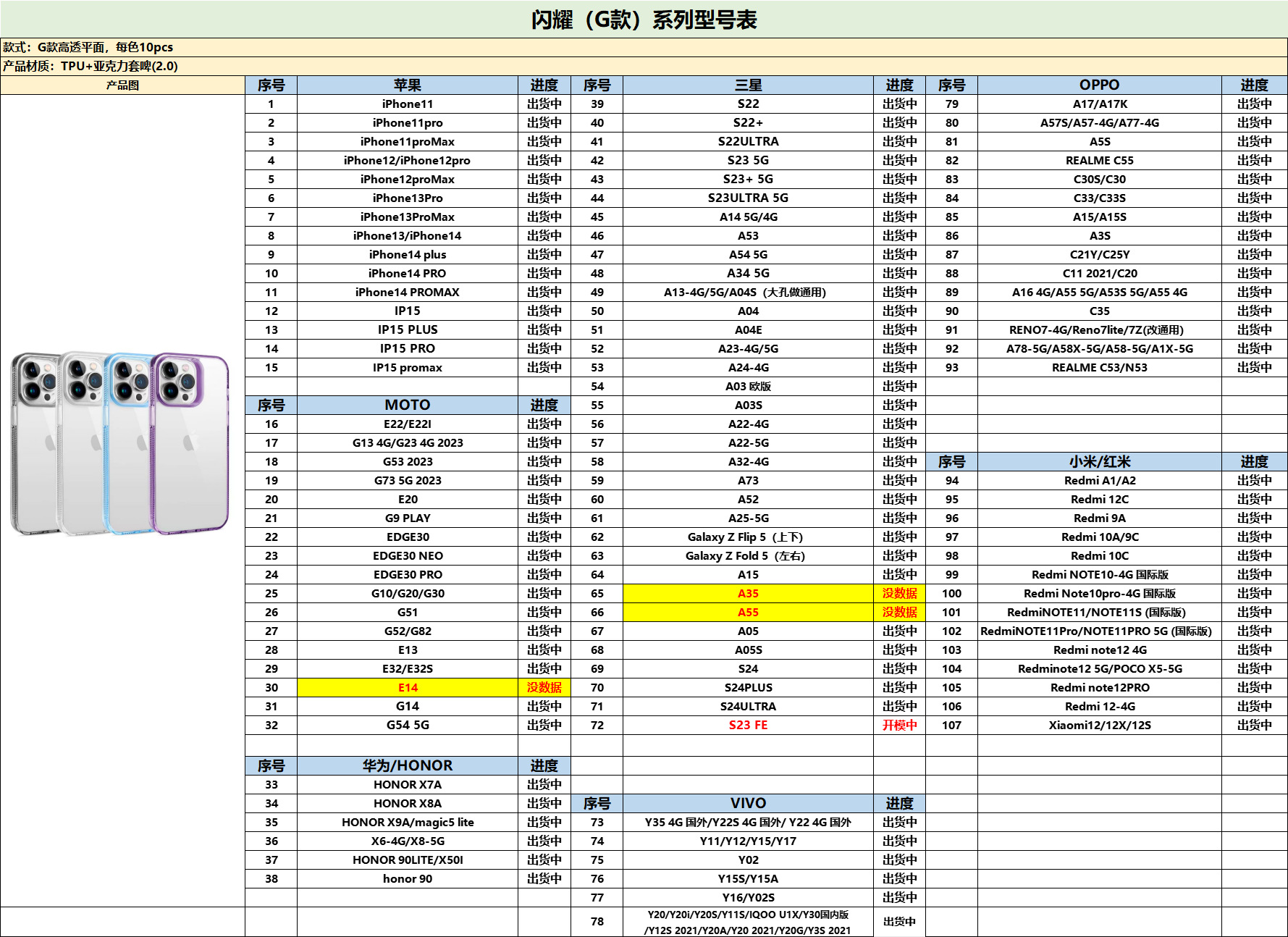This screenshot has width=1288, height=937.
Task: Select the A03 欧版 cell
Action: coord(748,387)
